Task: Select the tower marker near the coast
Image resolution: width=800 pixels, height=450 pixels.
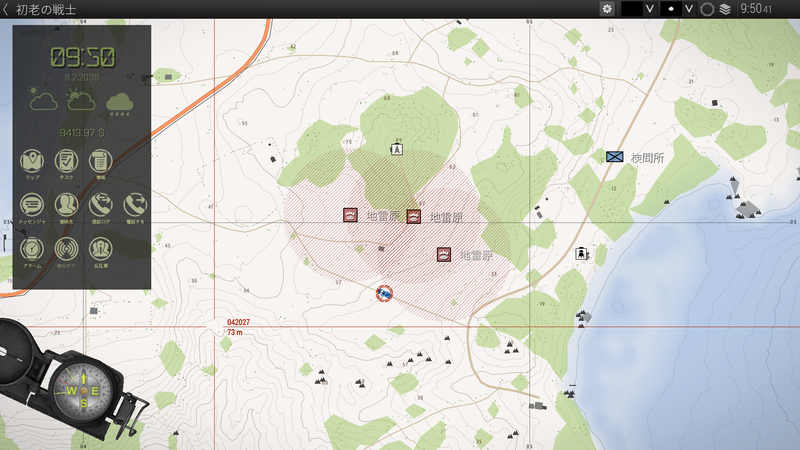Action: 581,253
